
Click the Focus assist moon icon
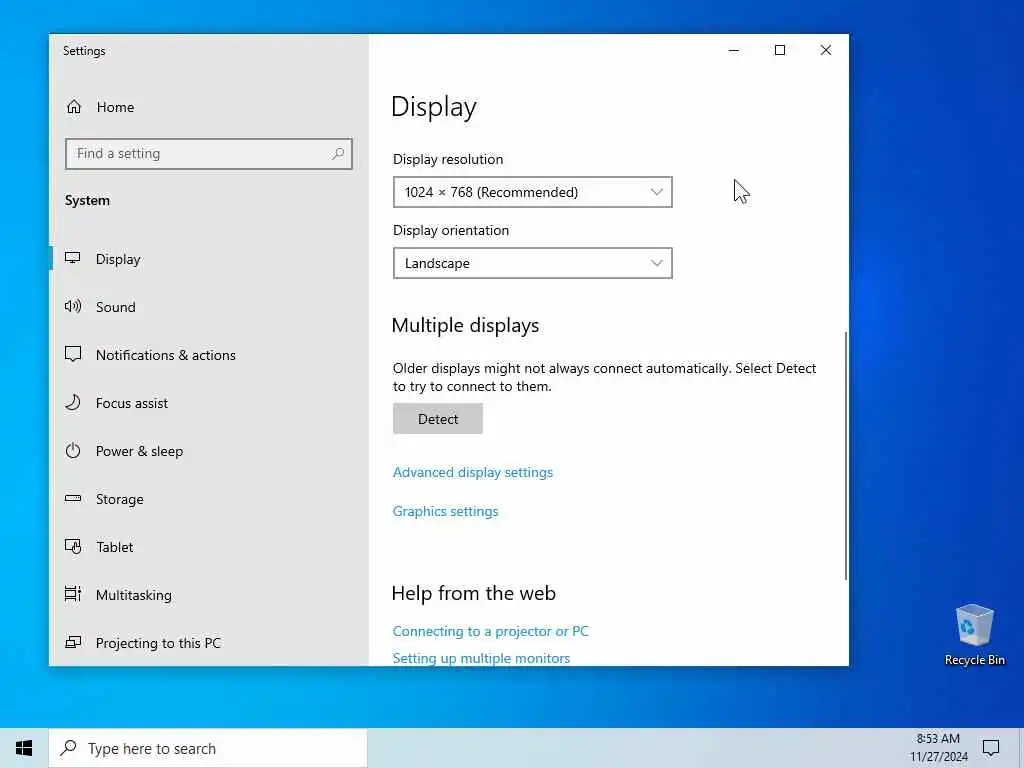point(72,402)
